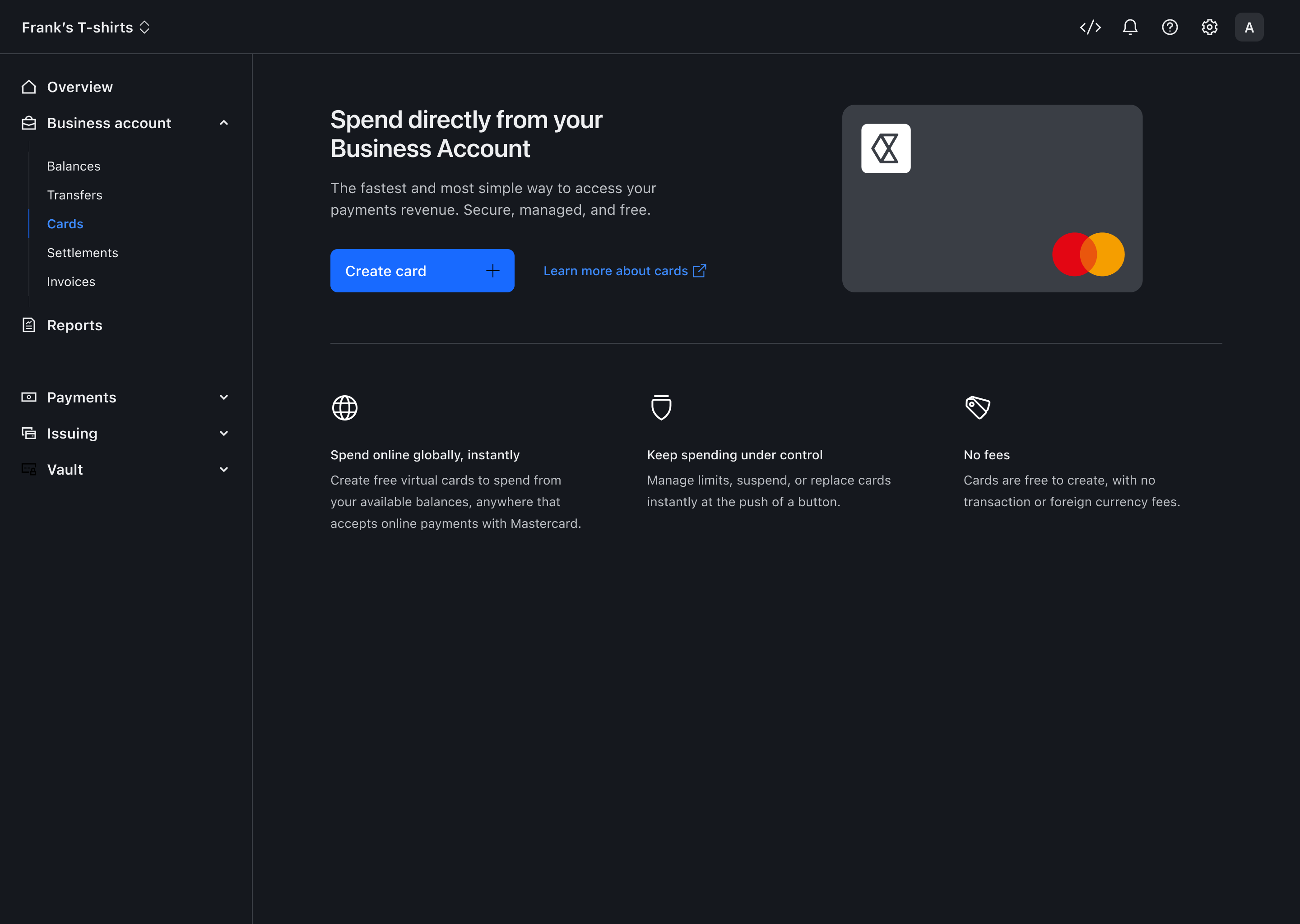Click the Vault sidebar label
Image resolution: width=1300 pixels, height=924 pixels.
pos(65,469)
